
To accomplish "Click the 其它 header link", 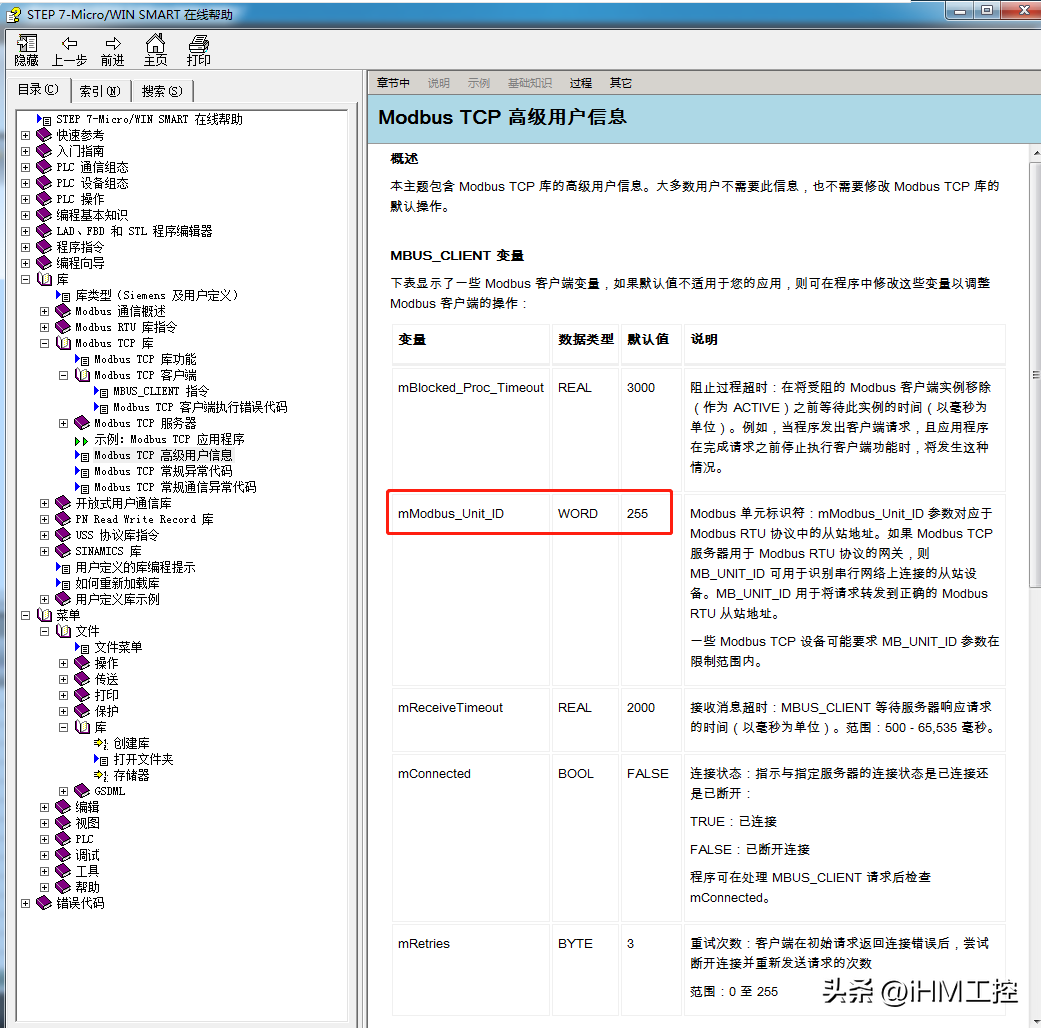I will pos(621,83).
